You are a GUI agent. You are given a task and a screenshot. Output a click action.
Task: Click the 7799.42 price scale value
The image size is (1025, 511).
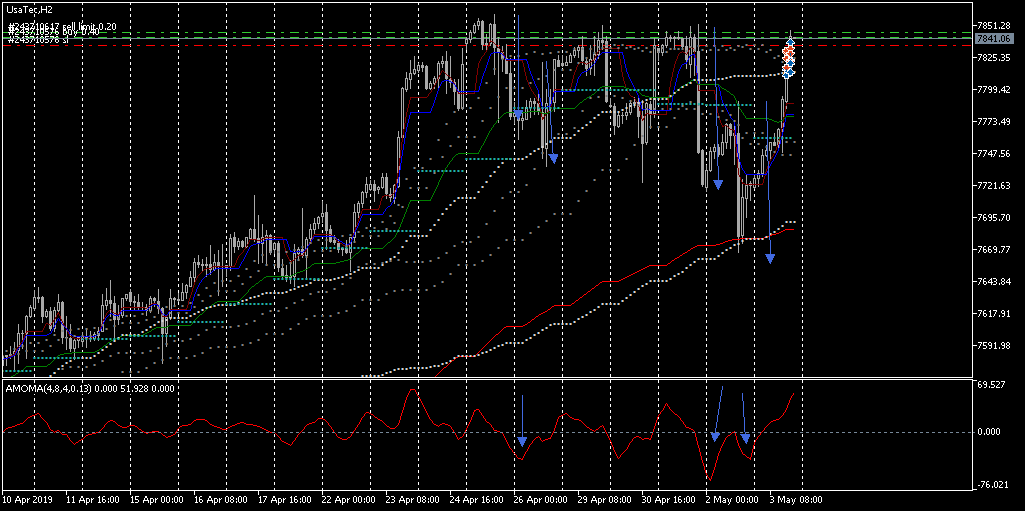point(994,90)
